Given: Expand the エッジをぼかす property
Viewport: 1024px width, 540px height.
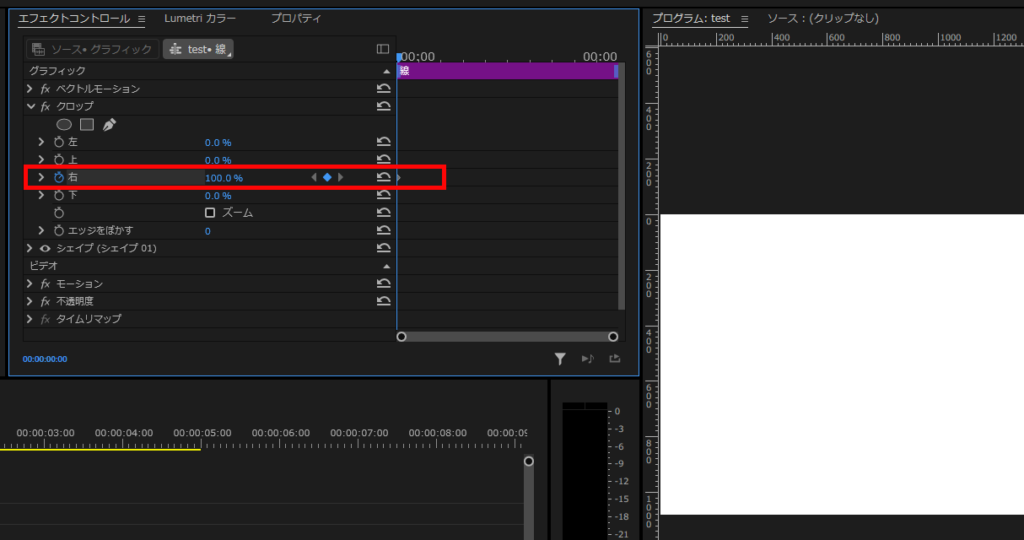Looking at the screenshot, I should [x=41, y=231].
